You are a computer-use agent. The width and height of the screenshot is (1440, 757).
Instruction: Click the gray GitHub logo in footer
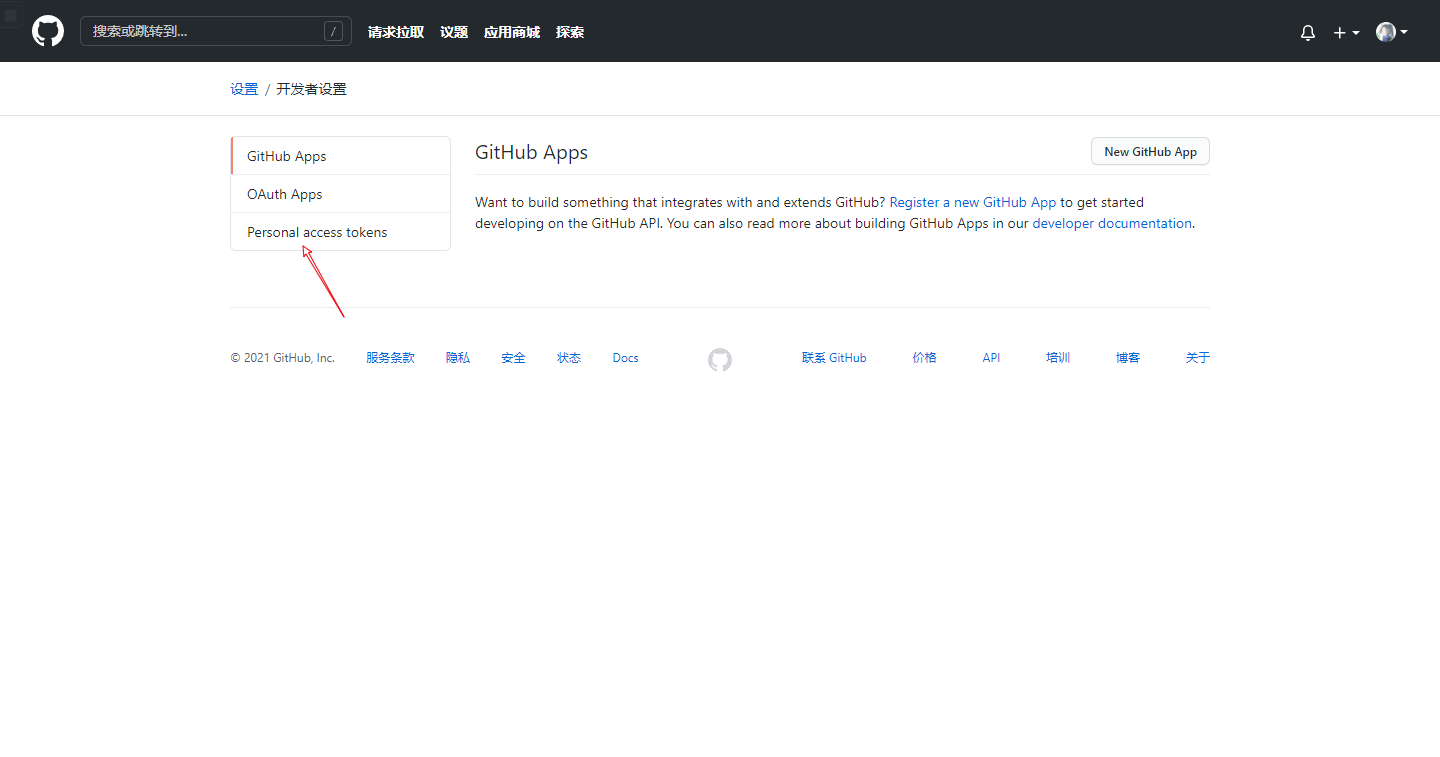pos(720,360)
